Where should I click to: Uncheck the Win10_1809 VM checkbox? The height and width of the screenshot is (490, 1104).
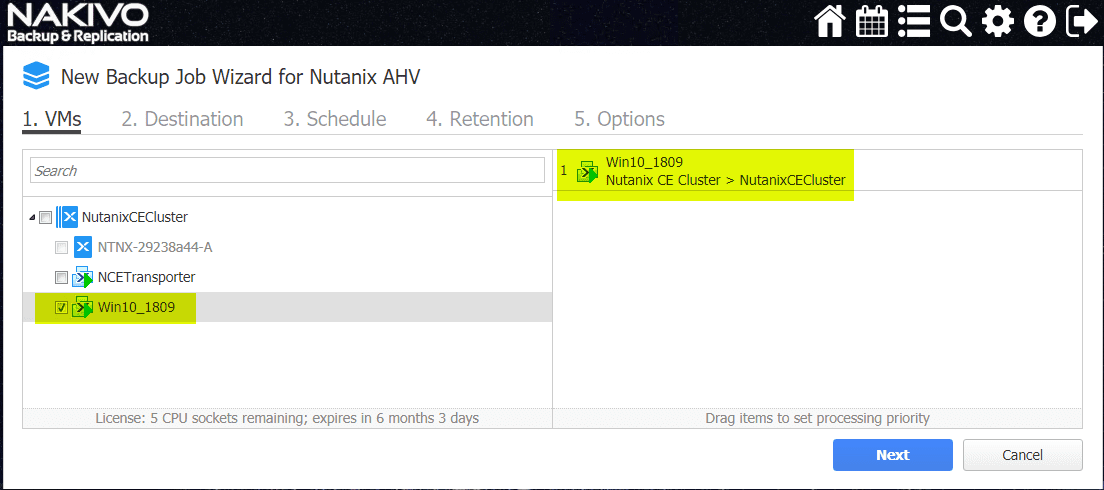(61, 307)
